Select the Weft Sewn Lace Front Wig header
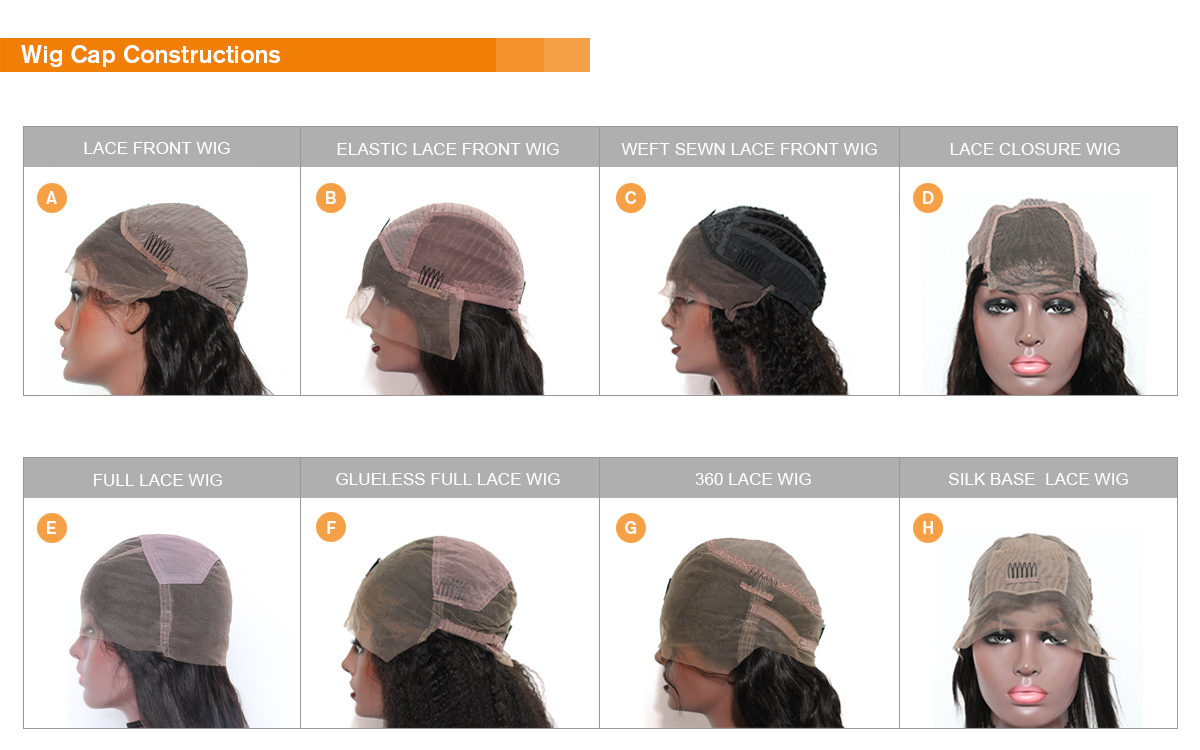Image resolution: width=1200 pixels, height=750 pixels. pos(749,147)
